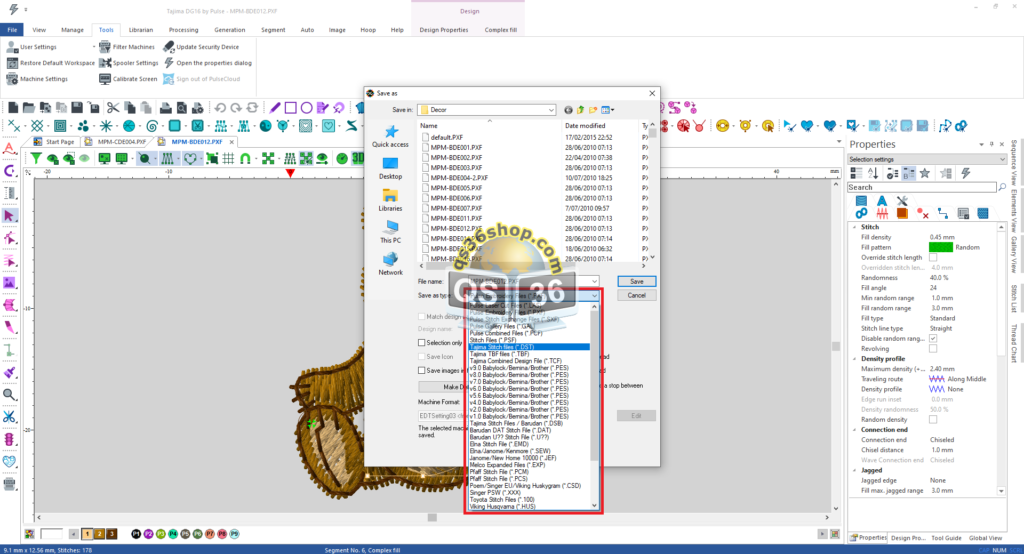
Task: Open the File menu
Action: (x=12, y=29)
